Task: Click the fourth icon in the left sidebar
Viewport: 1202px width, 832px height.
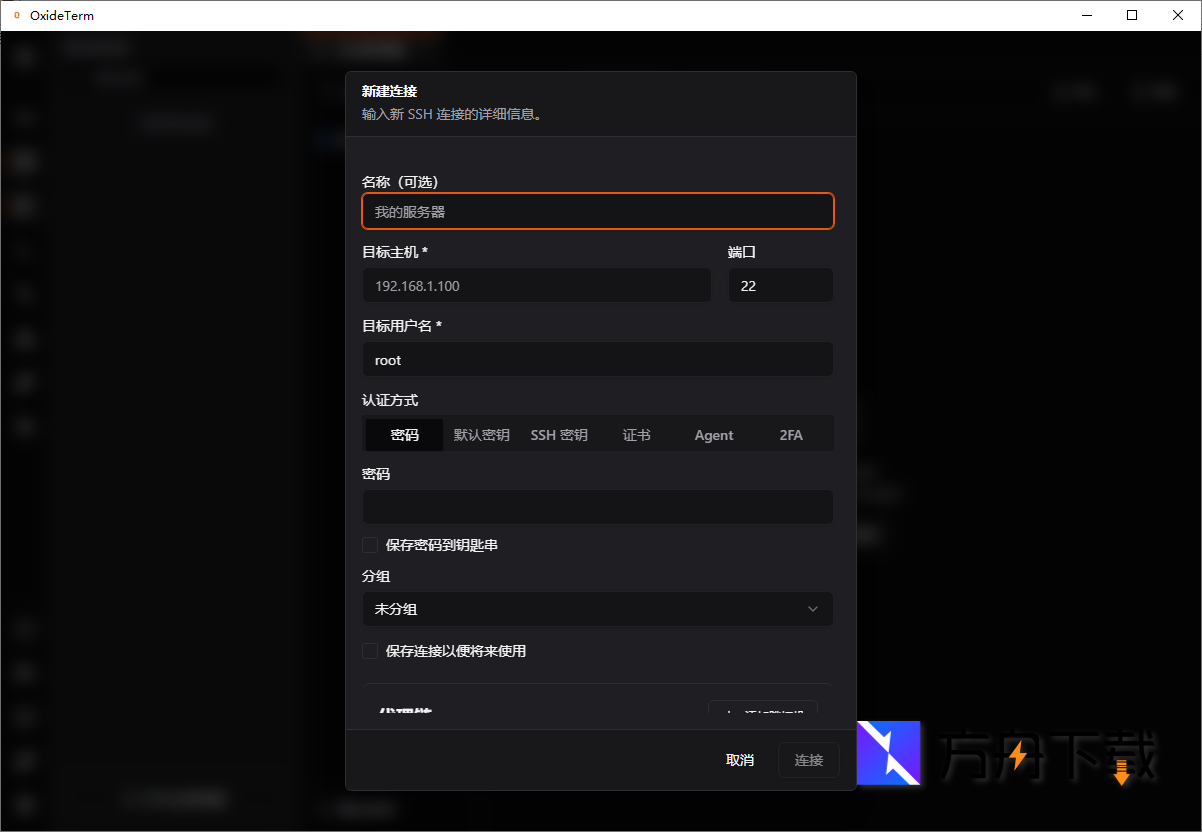Action: click(24, 206)
